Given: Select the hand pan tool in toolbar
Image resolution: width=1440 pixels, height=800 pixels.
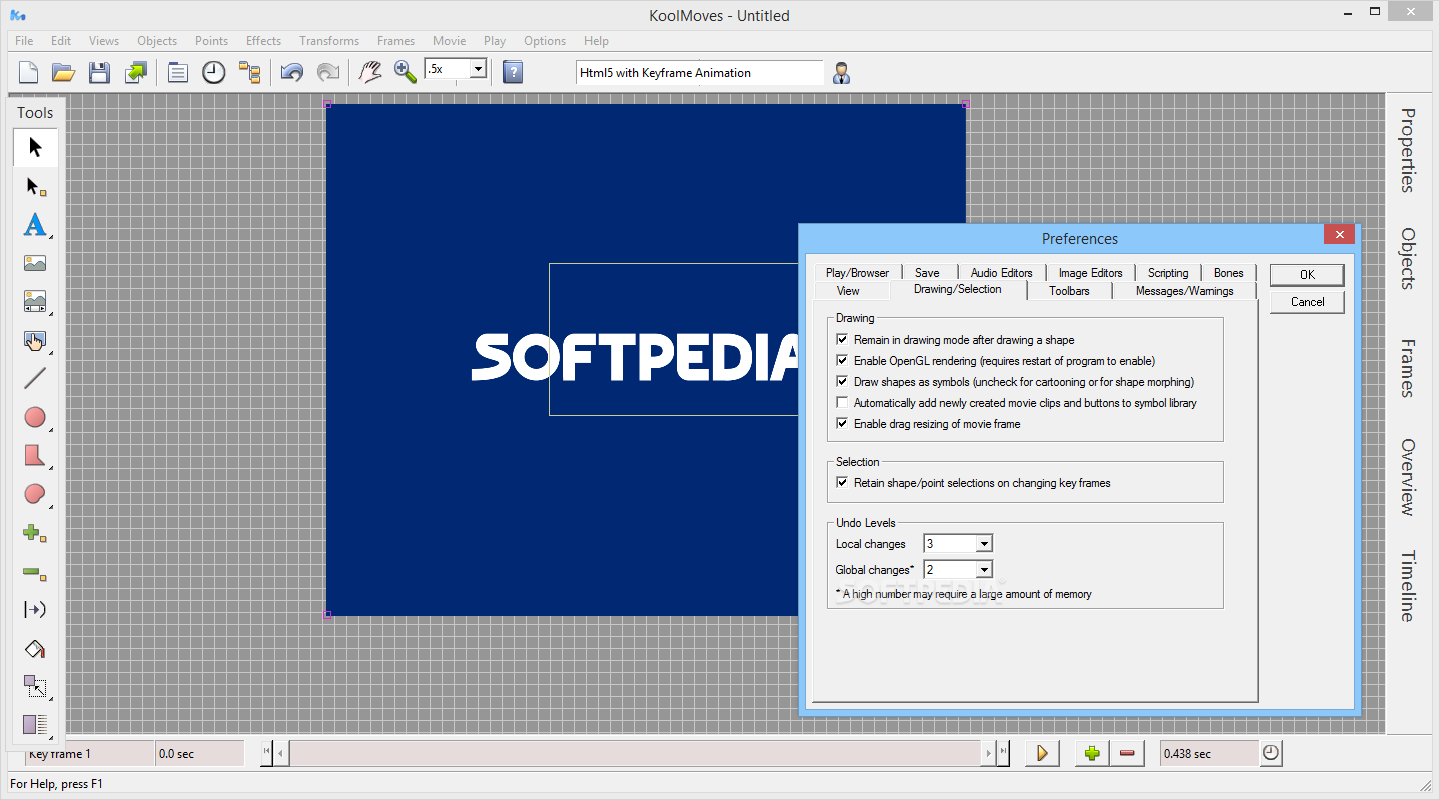Looking at the screenshot, I should [370, 72].
